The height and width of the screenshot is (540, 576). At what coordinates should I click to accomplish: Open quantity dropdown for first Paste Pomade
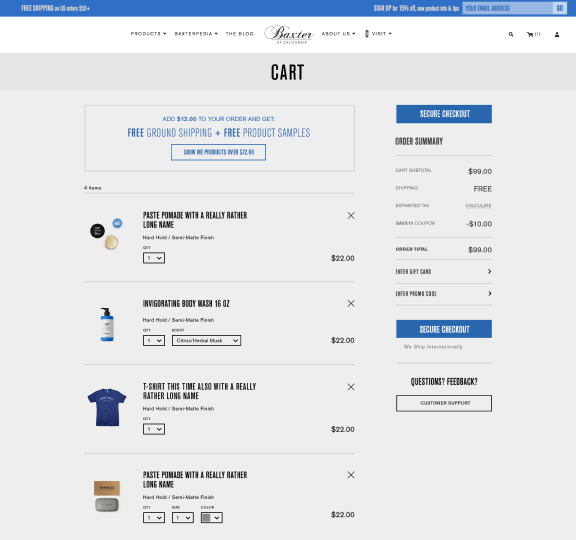[154, 258]
